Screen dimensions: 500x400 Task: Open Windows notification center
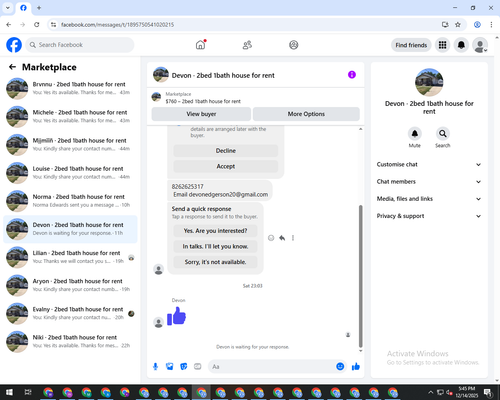pyautogui.click(x=488, y=393)
